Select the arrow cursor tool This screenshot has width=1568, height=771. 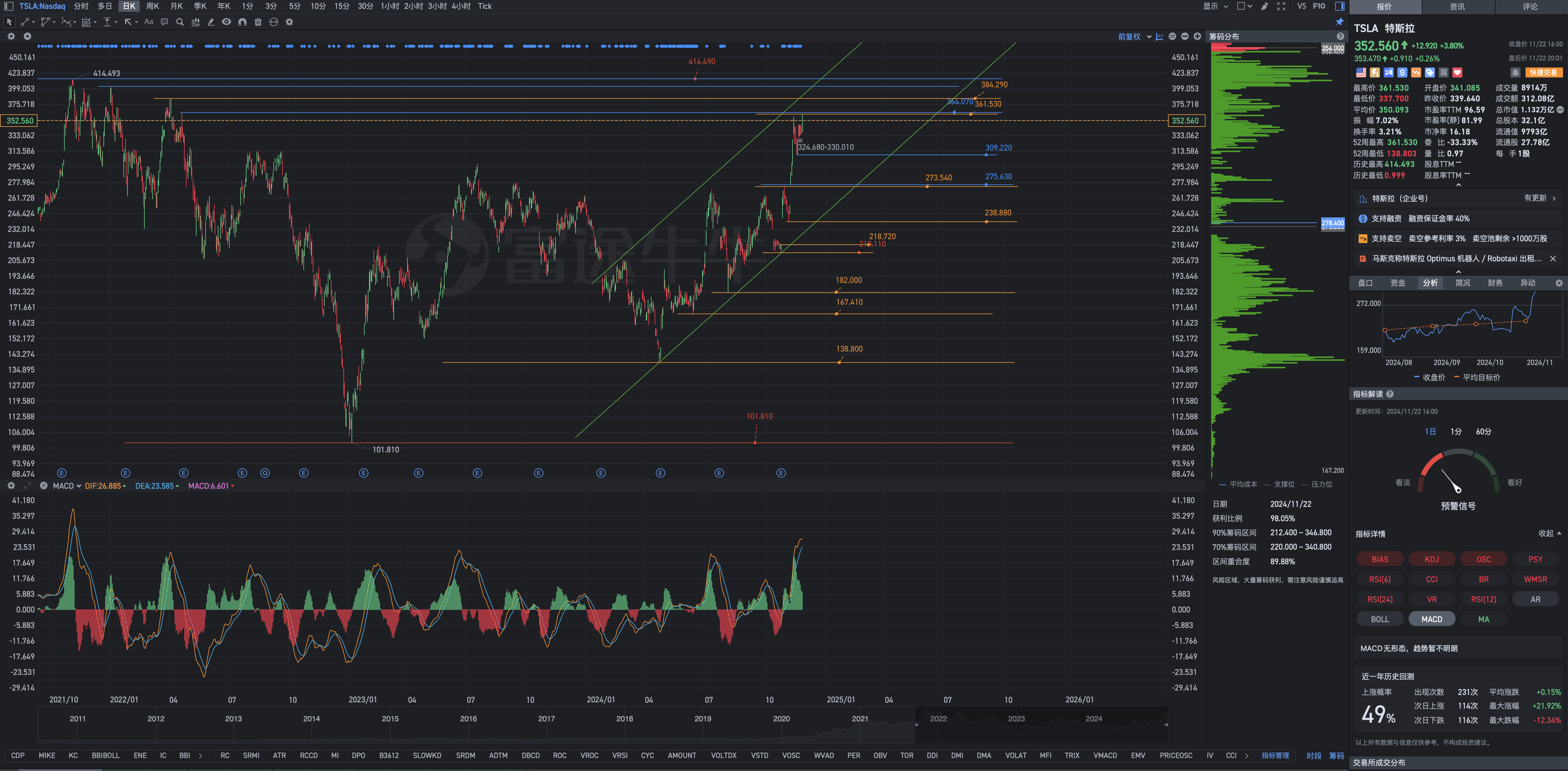click(9, 22)
